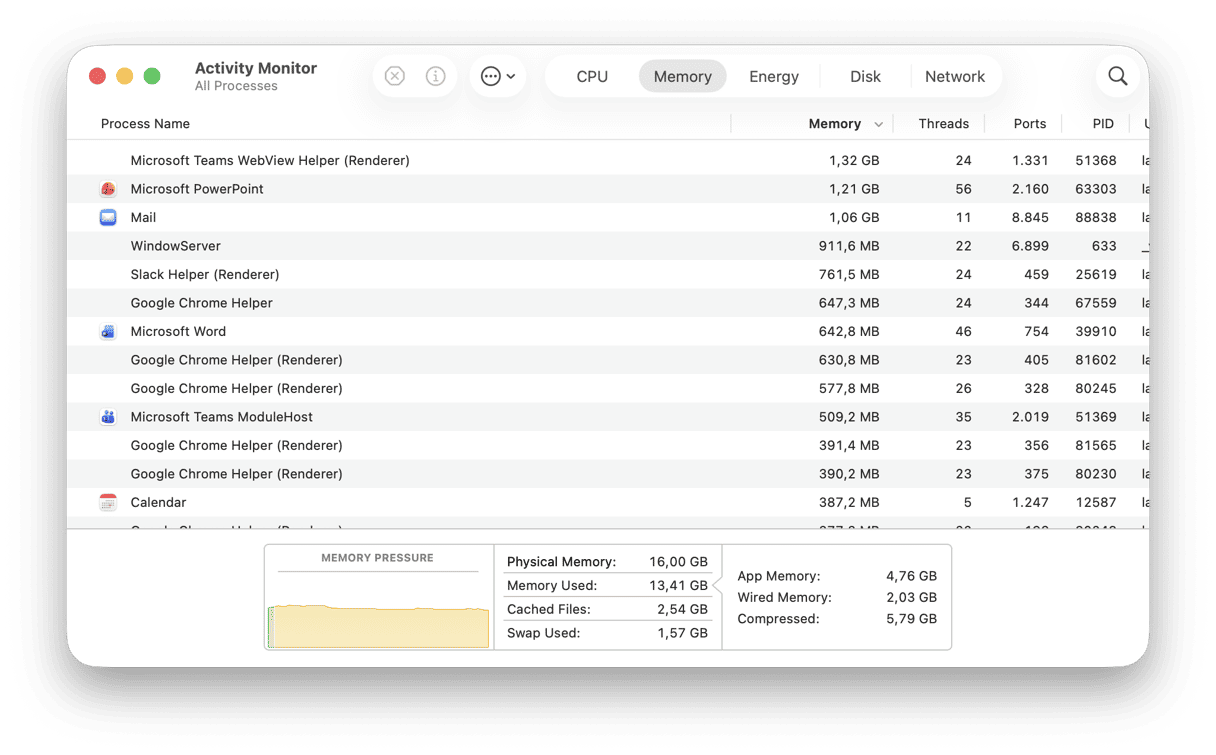Click the Inspect process info icon
Viewport: 1216px width, 755px height.
(x=435, y=76)
